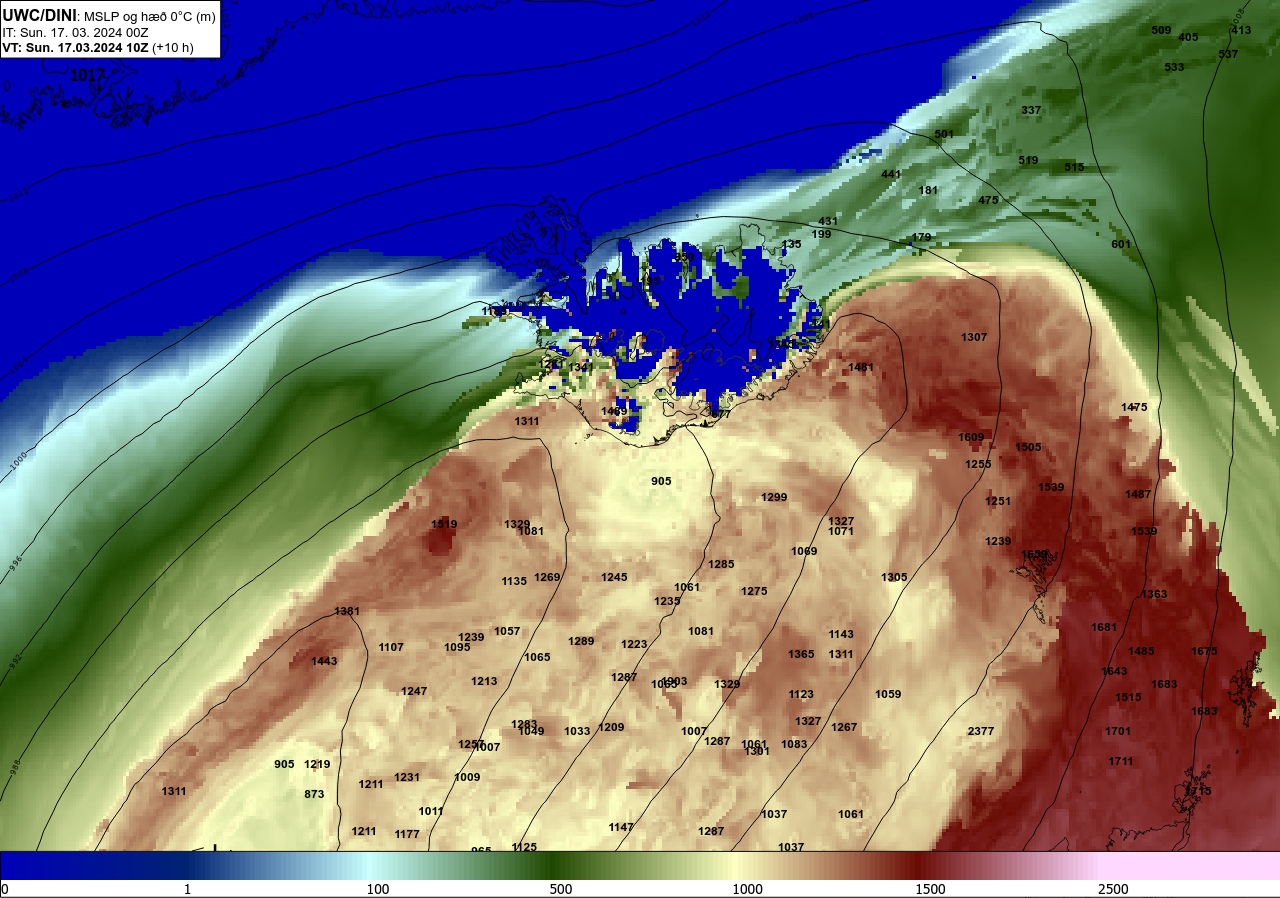1280x898 pixels.
Task: Select the 1505 value label
Action: (1028, 447)
